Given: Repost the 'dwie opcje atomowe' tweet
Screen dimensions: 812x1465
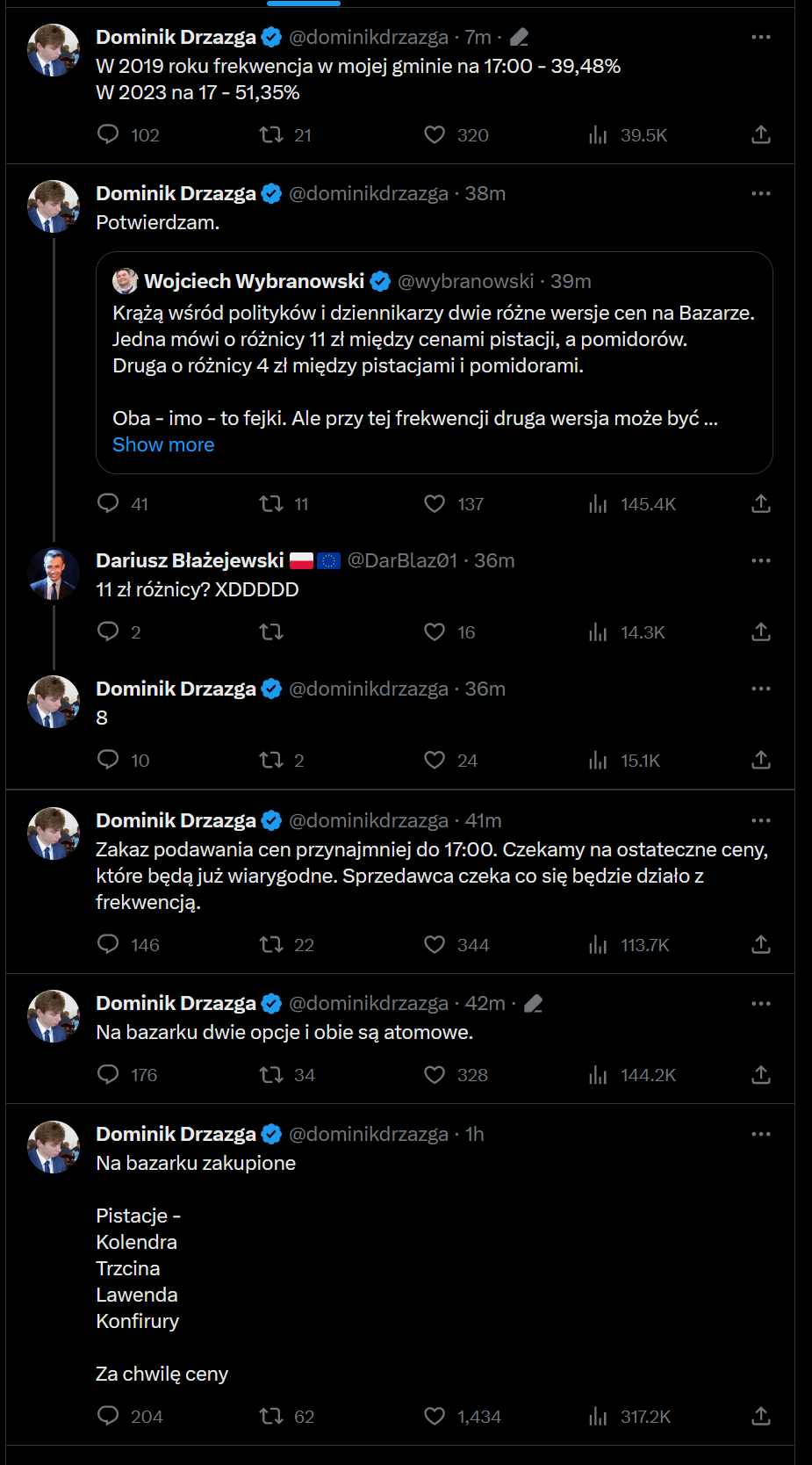Looking at the screenshot, I should tap(271, 1075).
